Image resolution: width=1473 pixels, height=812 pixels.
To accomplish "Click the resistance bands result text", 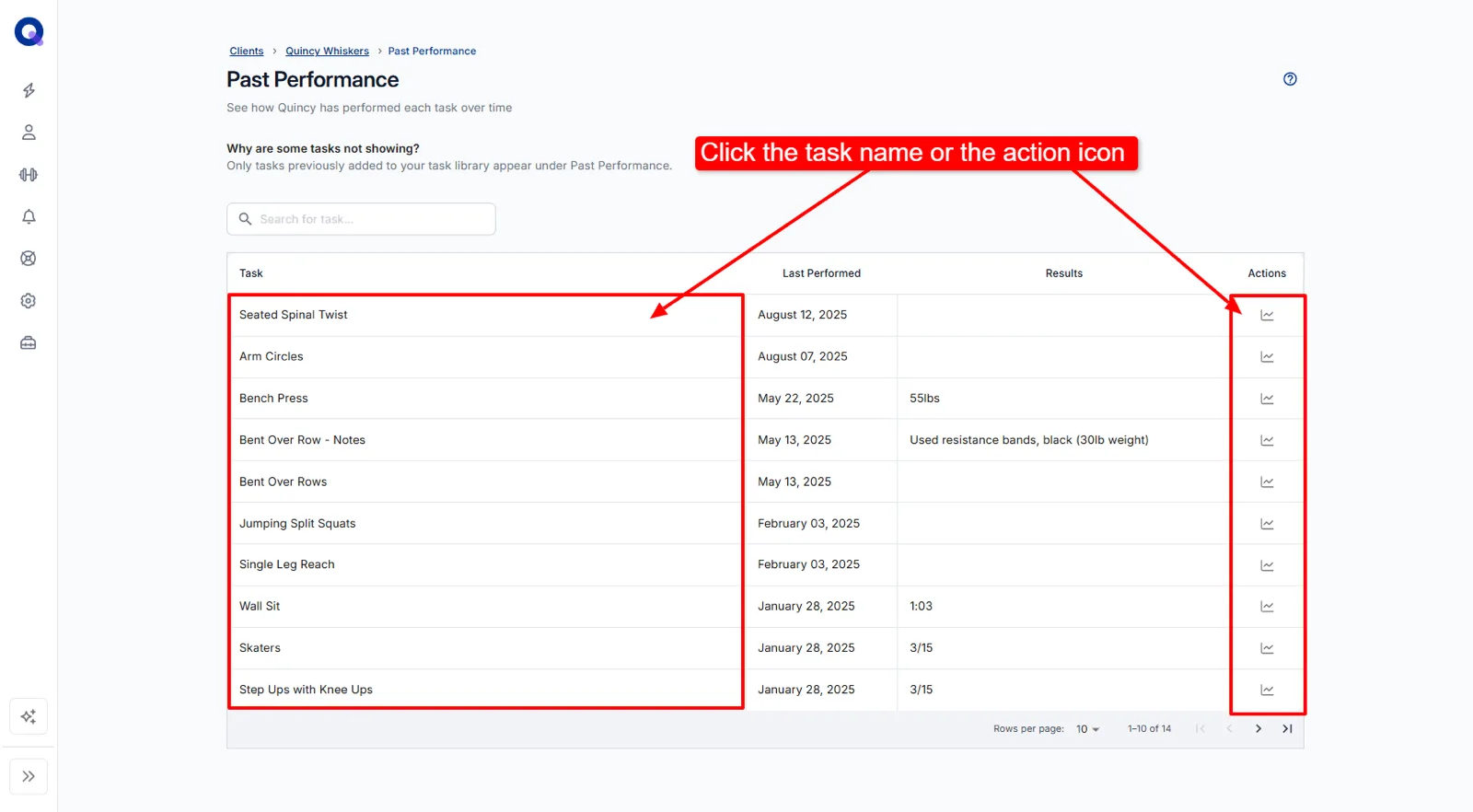I will point(1028,440).
